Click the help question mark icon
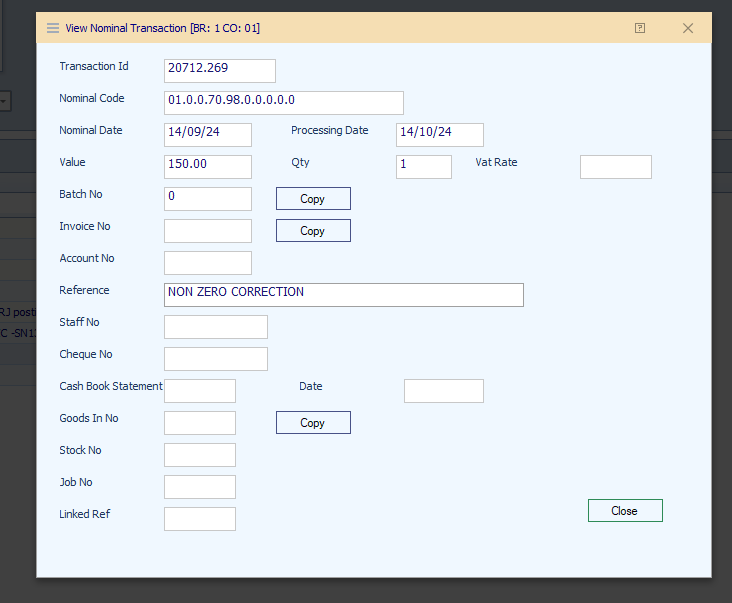Image resolution: width=732 pixels, height=603 pixels. click(640, 28)
